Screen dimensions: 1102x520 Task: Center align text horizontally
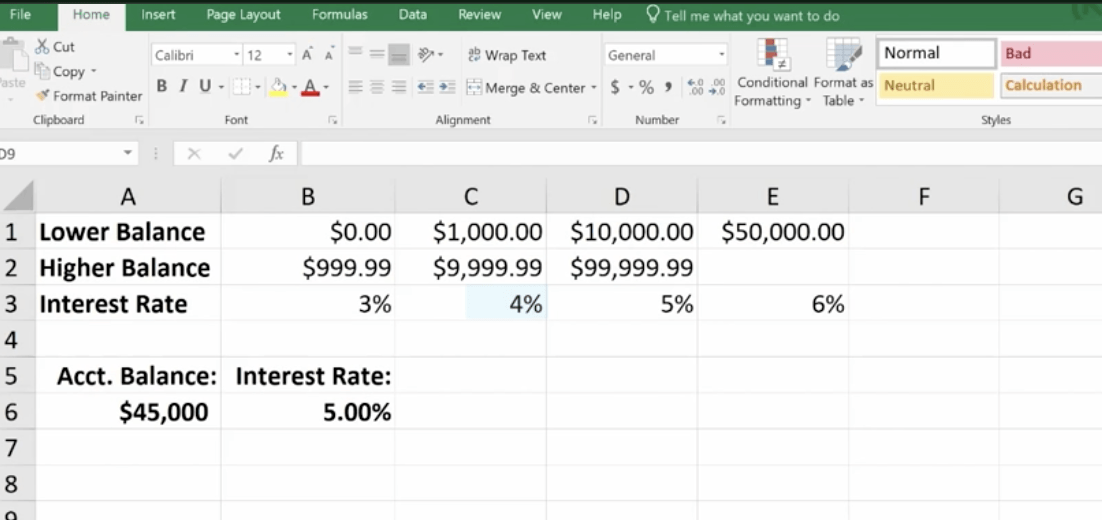[x=377, y=88]
